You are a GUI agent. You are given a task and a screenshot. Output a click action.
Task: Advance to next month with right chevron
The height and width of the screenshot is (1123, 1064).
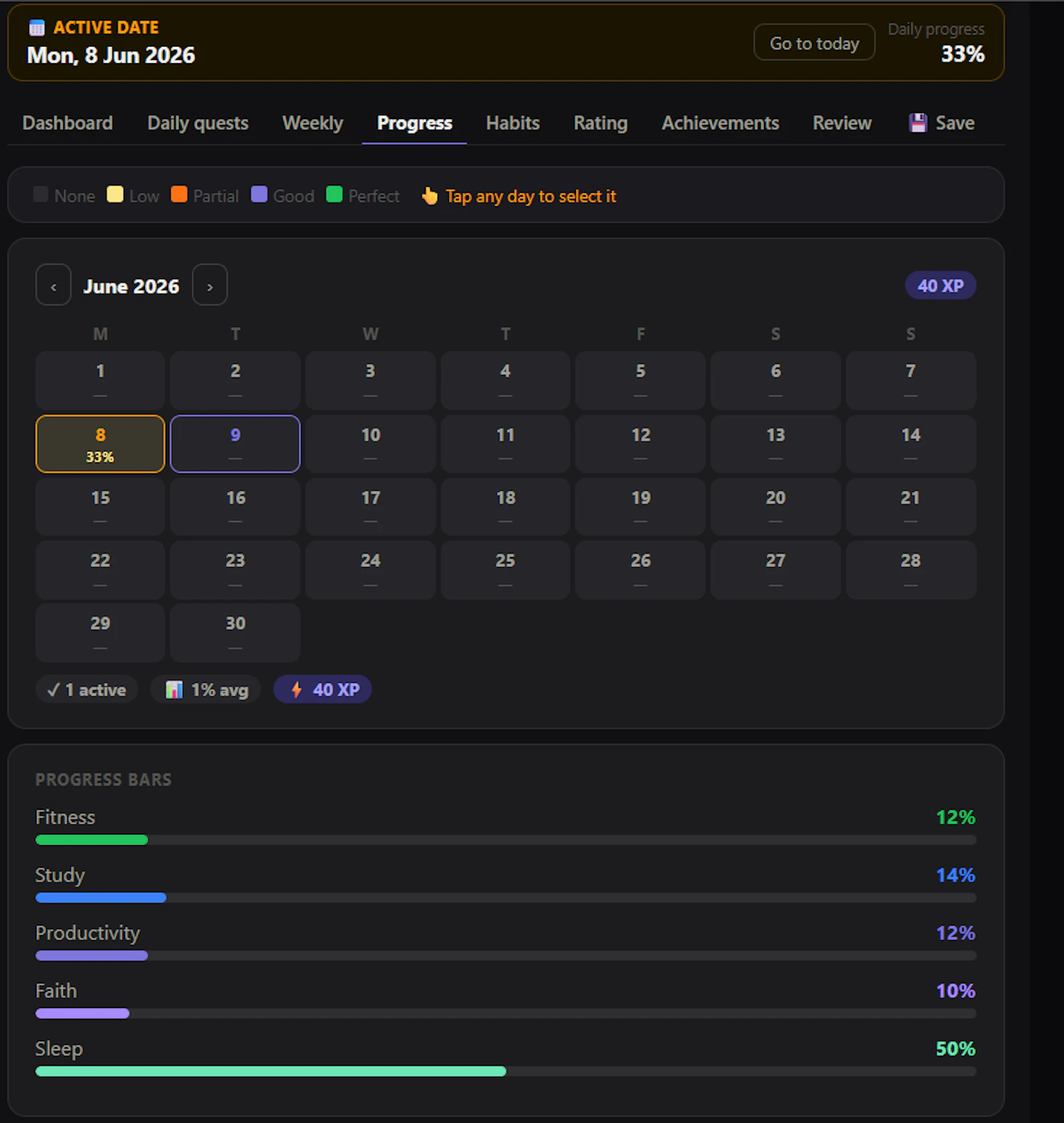coord(209,285)
